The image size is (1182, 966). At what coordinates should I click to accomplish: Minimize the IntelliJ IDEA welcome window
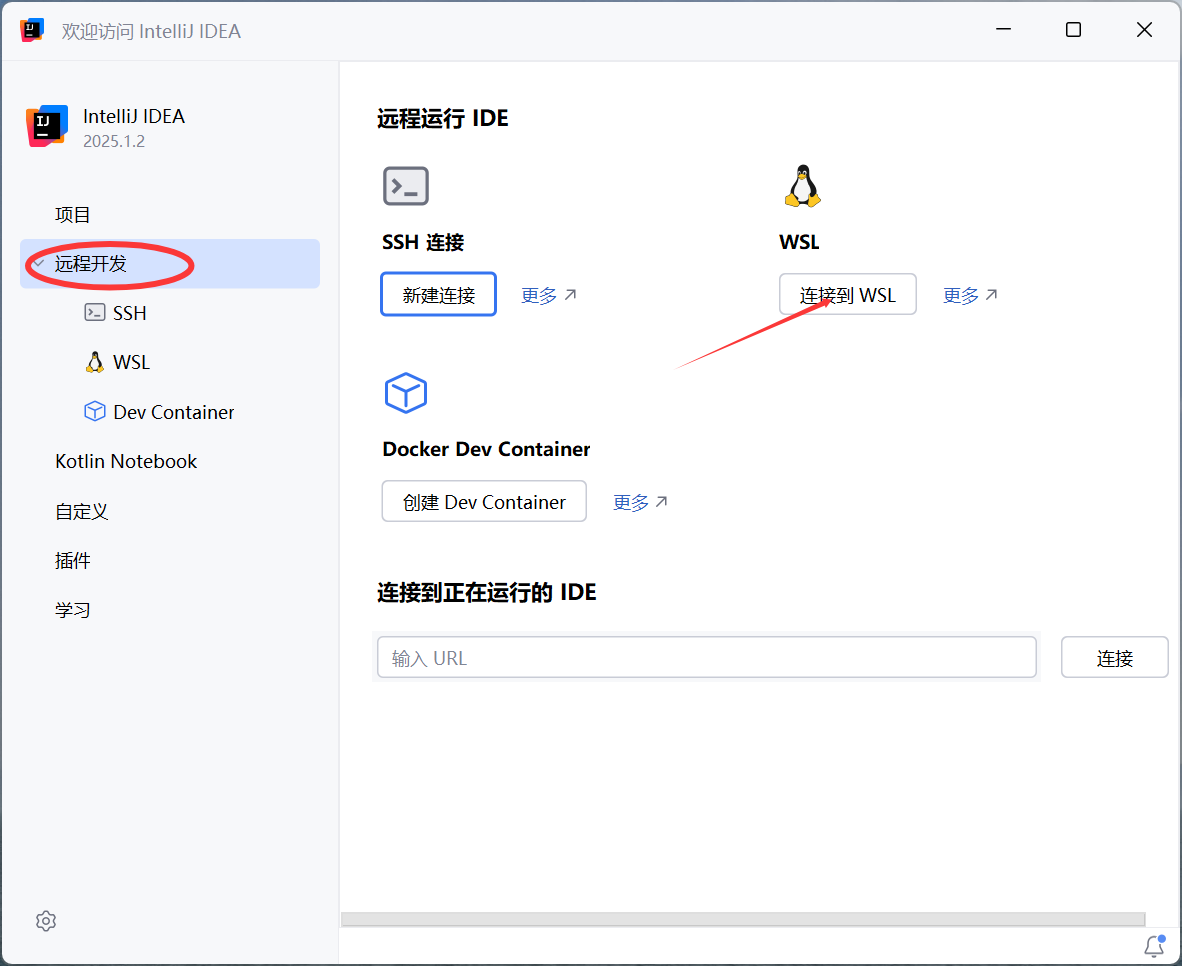click(1003, 29)
